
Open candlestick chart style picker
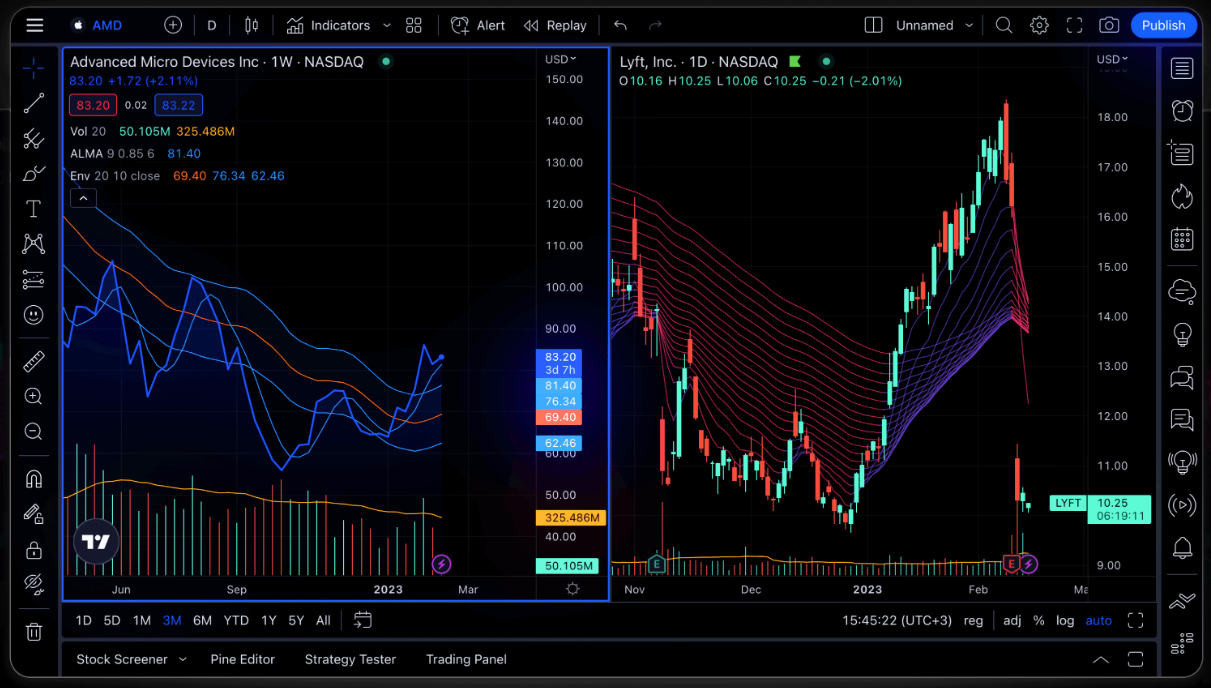(251, 25)
